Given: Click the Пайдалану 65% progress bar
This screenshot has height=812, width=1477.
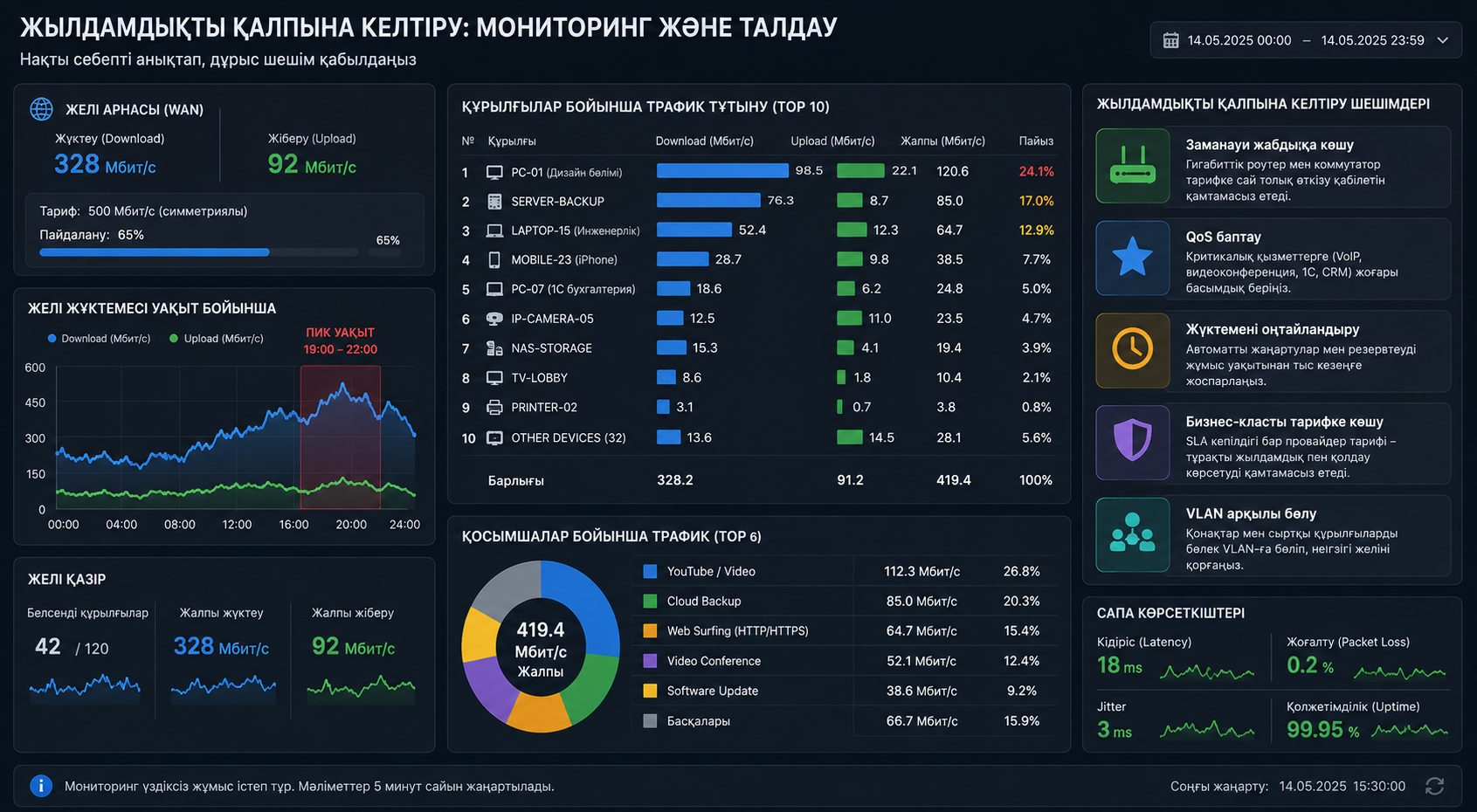Looking at the screenshot, I should pyautogui.click(x=199, y=252).
